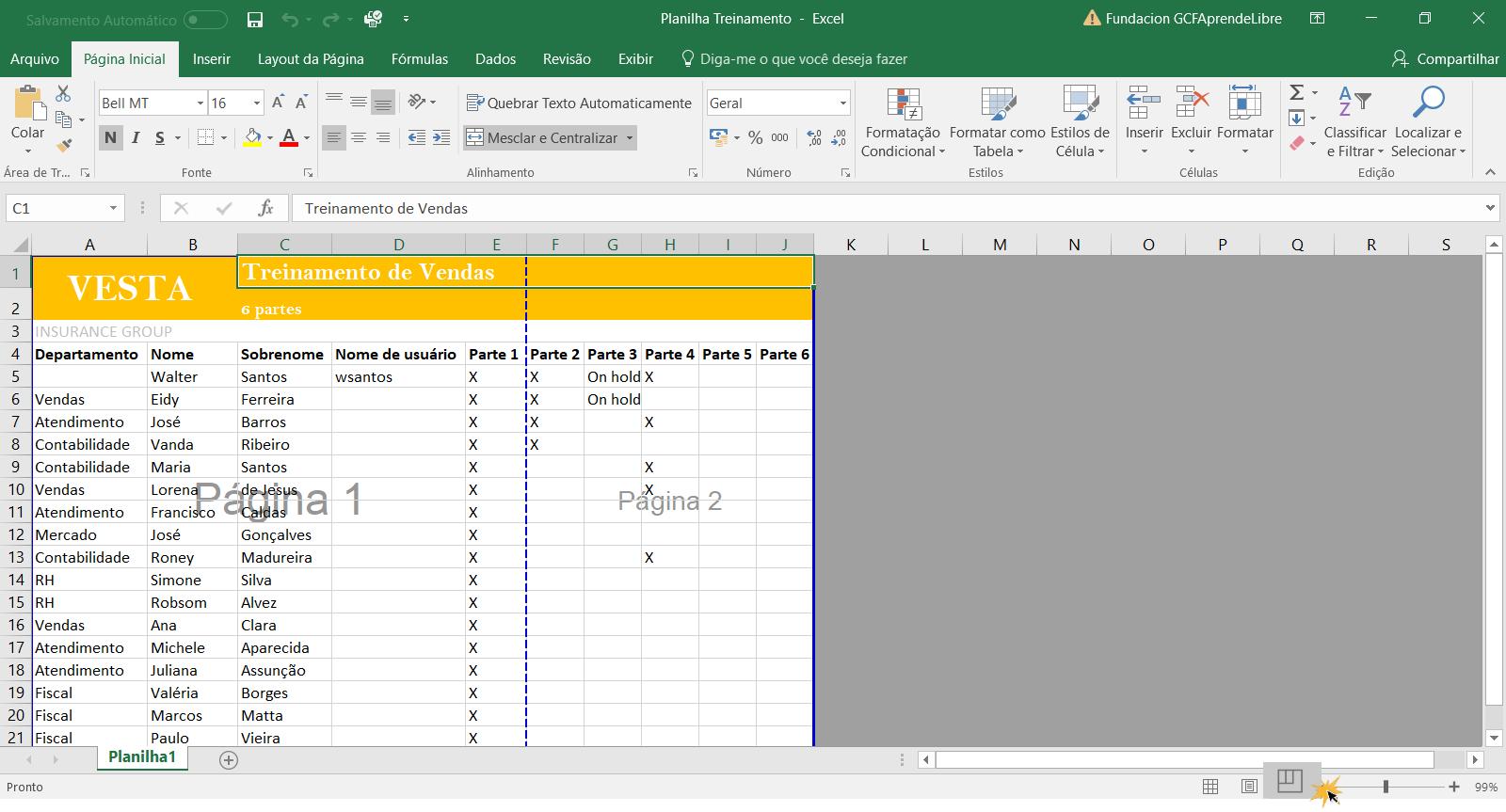Viewport: 1506px width, 812px height.
Task: Save the workbook with floppy icon
Action: (x=254, y=19)
